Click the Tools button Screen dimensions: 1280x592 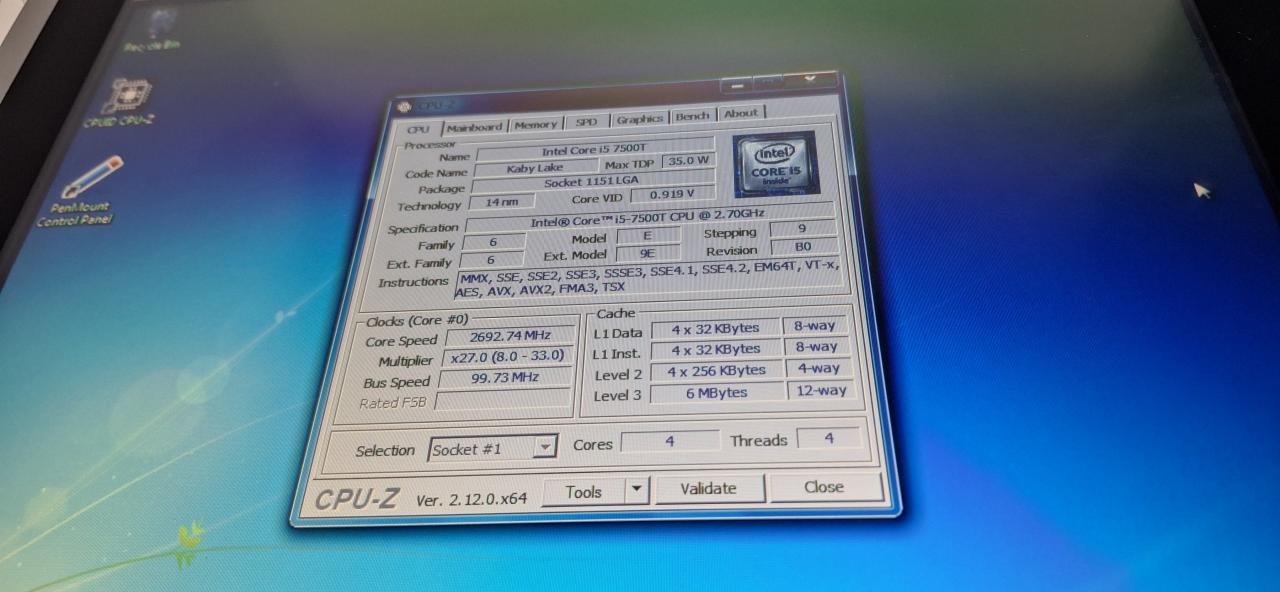click(584, 492)
